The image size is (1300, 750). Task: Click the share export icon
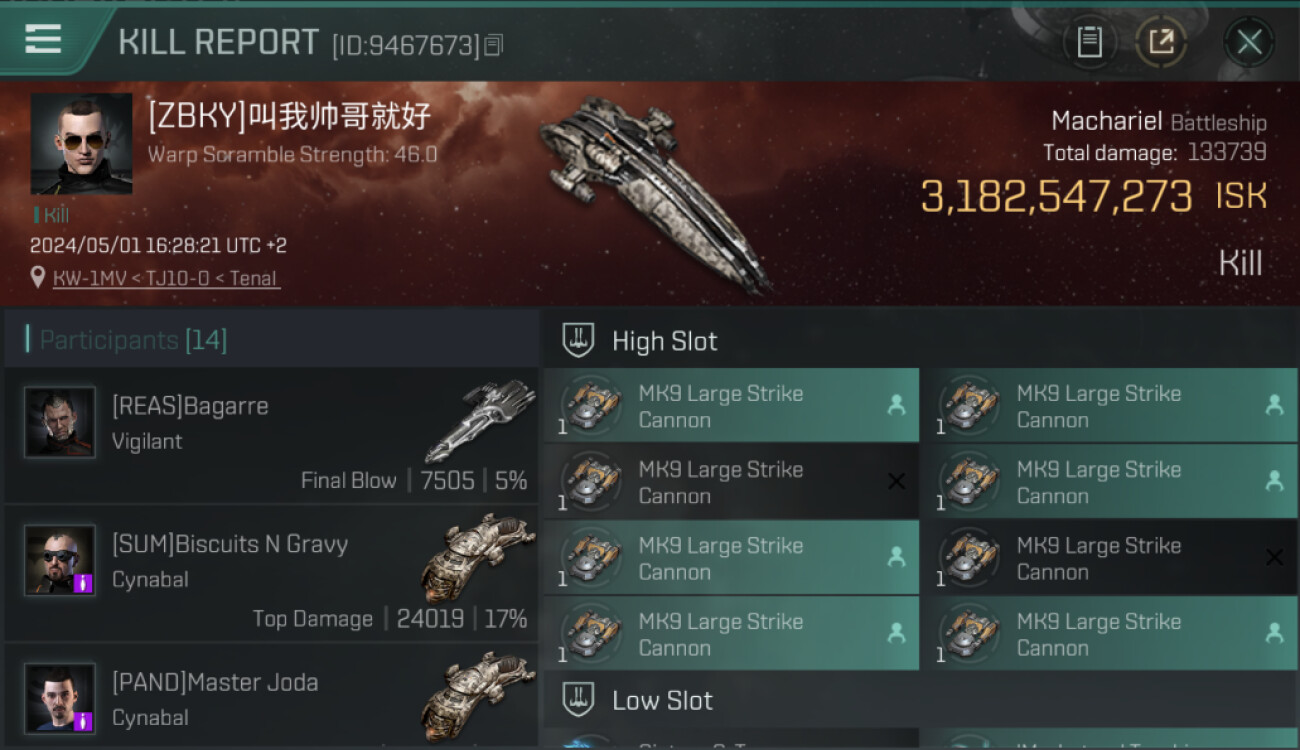pyautogui.click(x=1161, y=42)
